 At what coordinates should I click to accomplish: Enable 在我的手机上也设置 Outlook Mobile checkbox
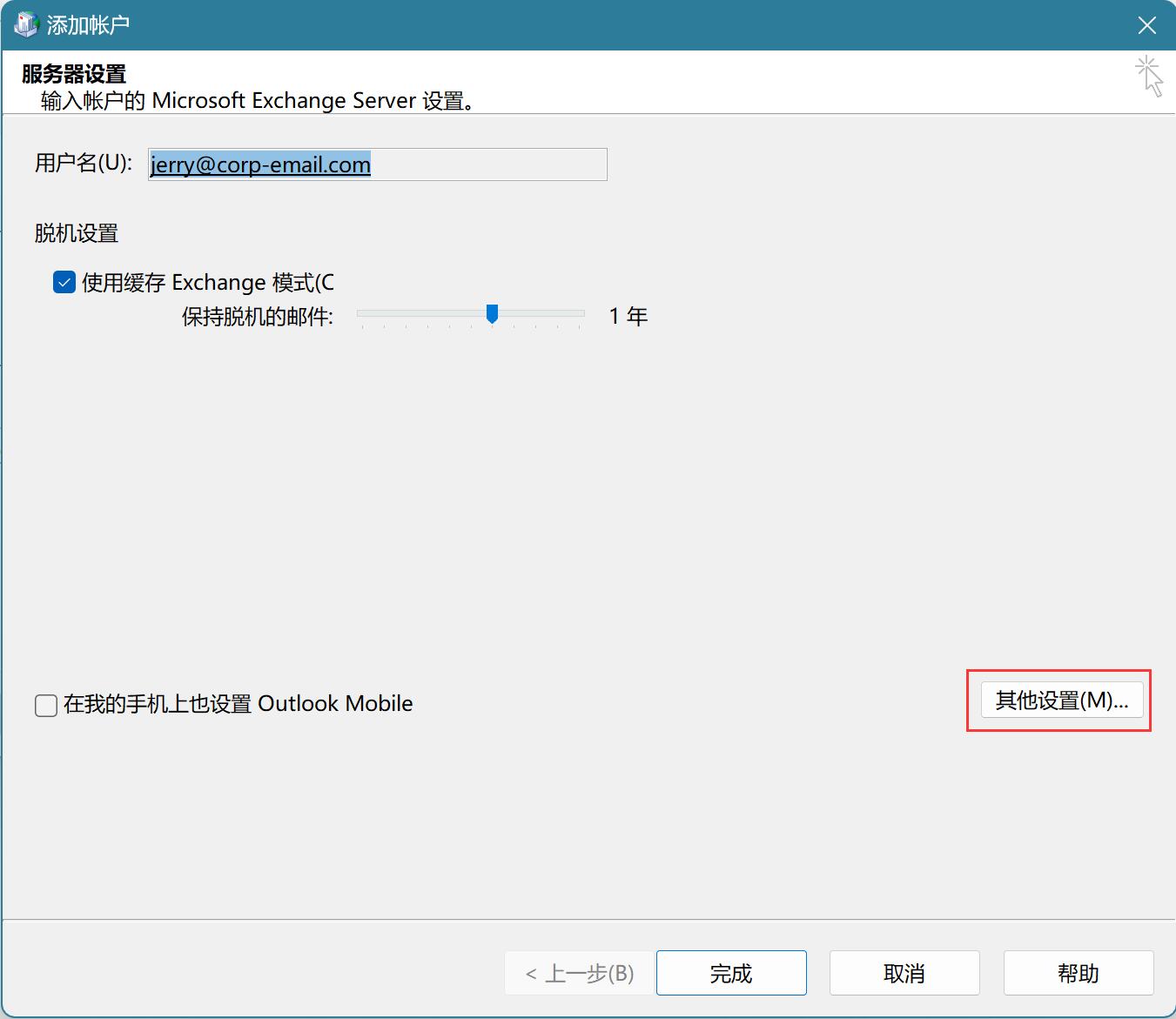pos(46,705)
